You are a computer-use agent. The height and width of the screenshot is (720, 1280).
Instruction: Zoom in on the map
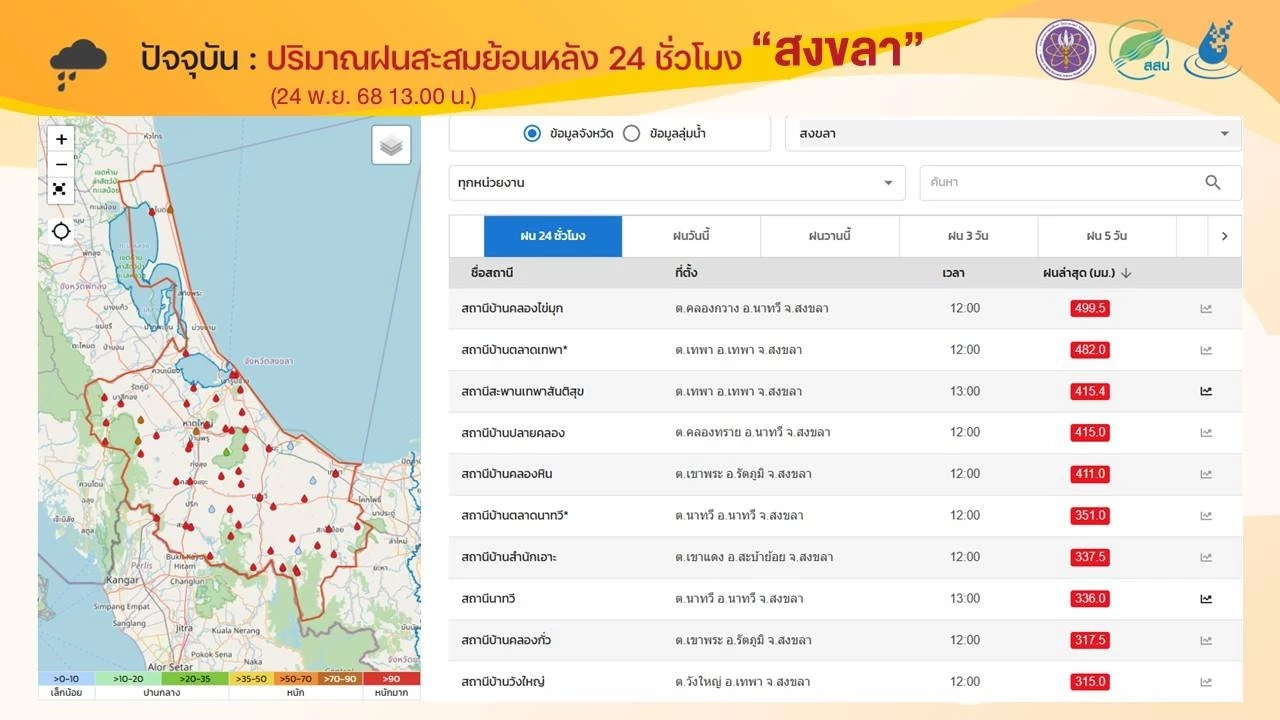(x=60, y=139)
